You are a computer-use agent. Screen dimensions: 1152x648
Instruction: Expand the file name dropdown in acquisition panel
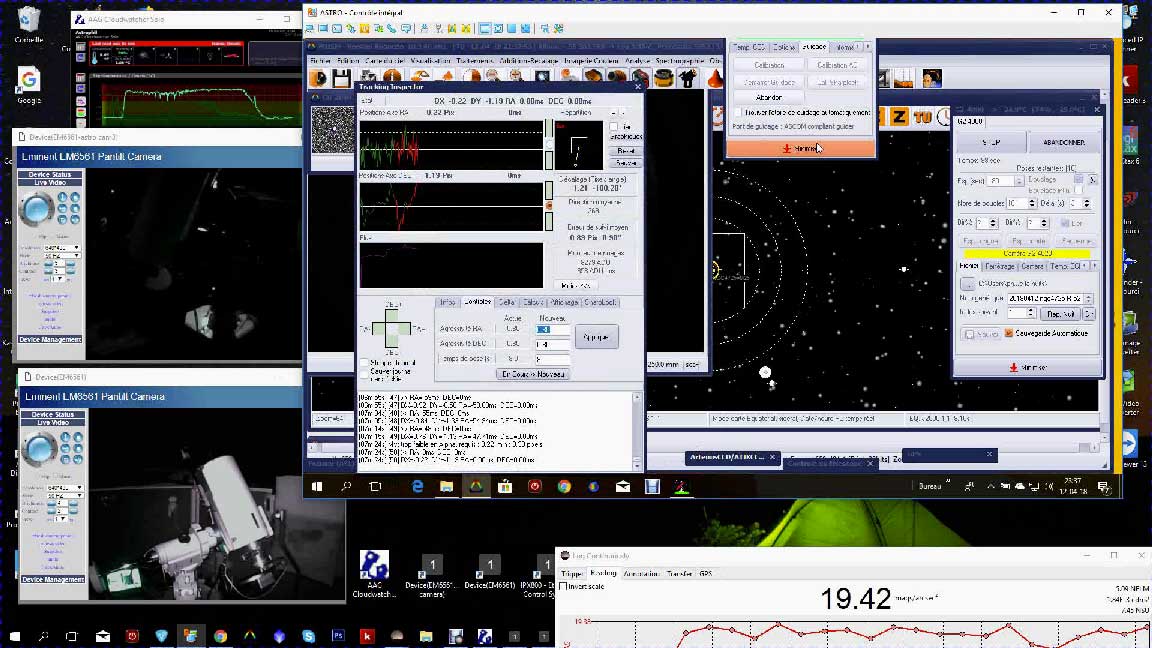[x=1088, y=299]
